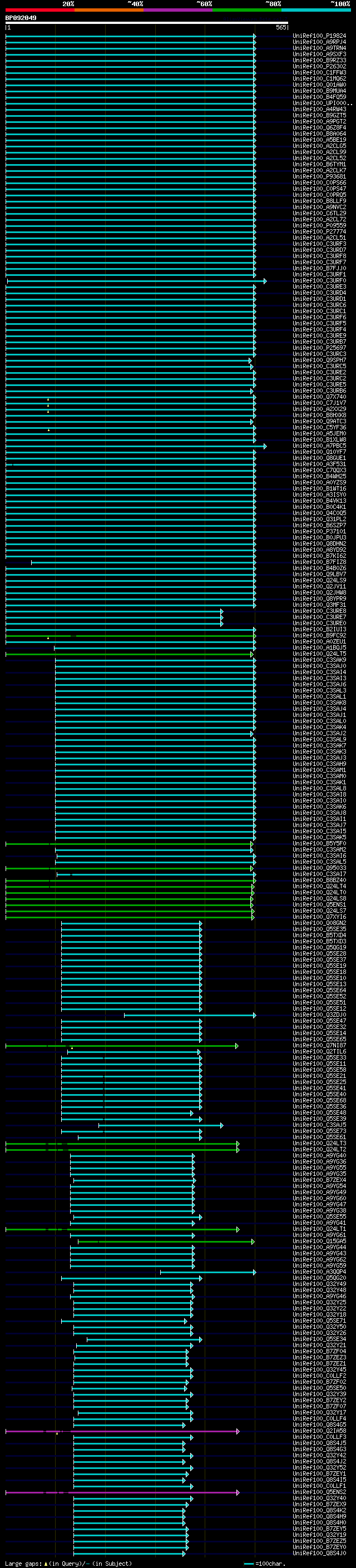Viewport: 356px width, 1568px height.
Task: Click green alignment bar of UniRef100_B9FC92
Action: coord(130,635)
